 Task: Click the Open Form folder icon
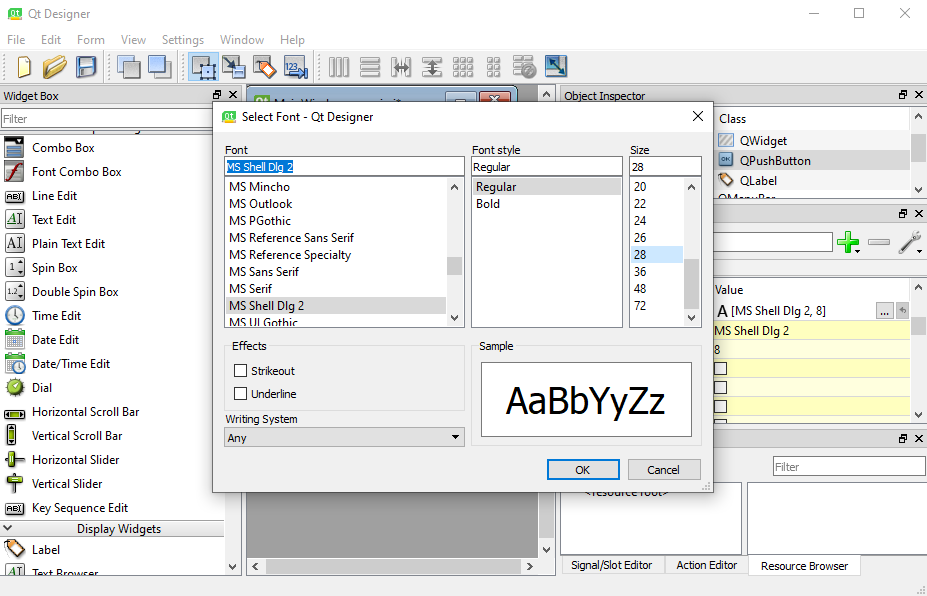pyautogui.click(x=54, y=67)
